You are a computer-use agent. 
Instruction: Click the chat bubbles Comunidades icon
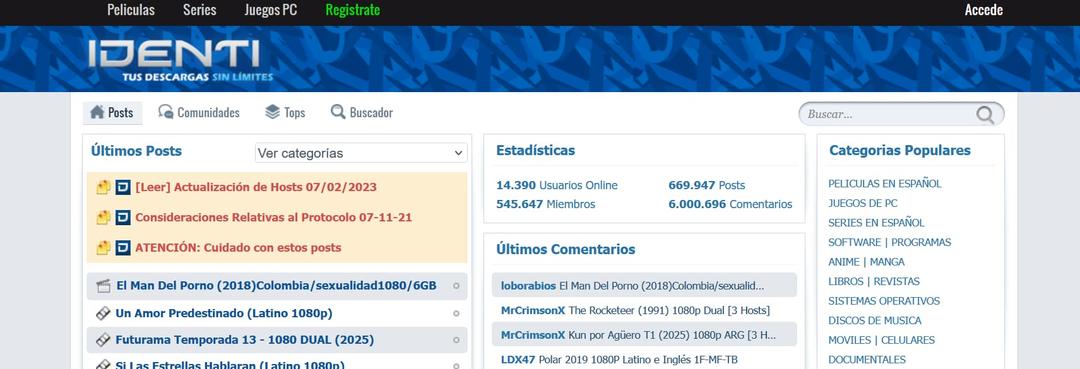click(166, 112)
